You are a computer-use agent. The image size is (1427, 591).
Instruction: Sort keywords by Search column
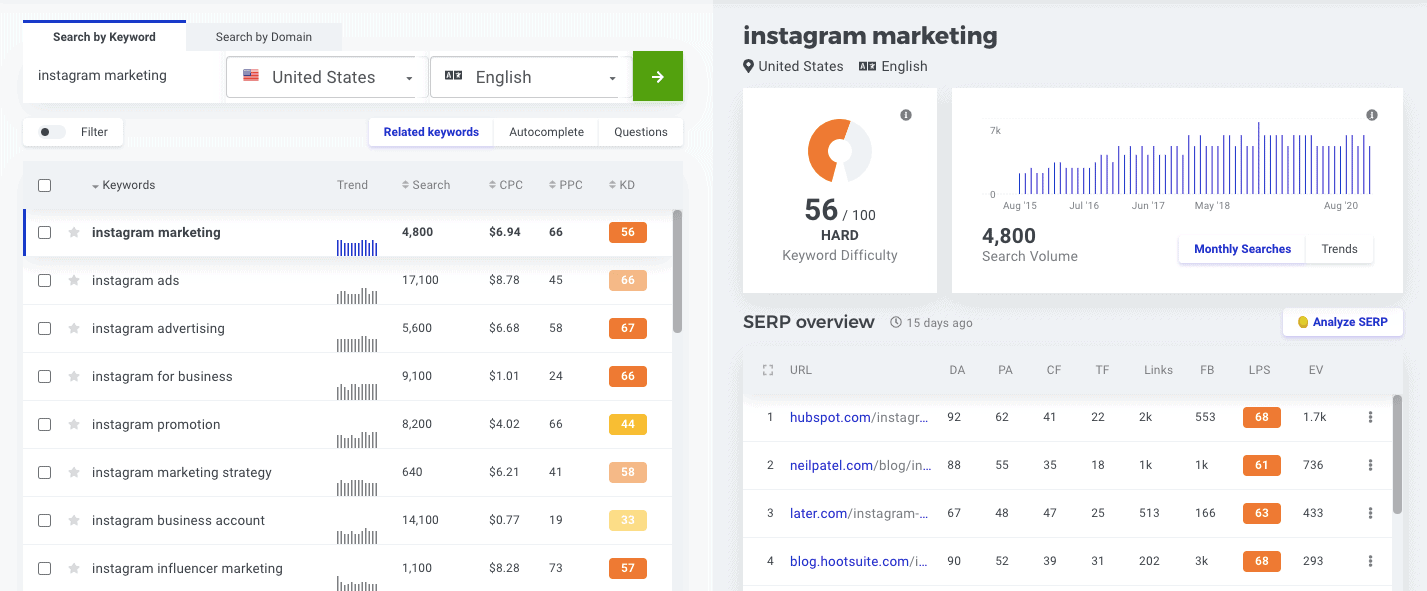click(x=426, y=185)
